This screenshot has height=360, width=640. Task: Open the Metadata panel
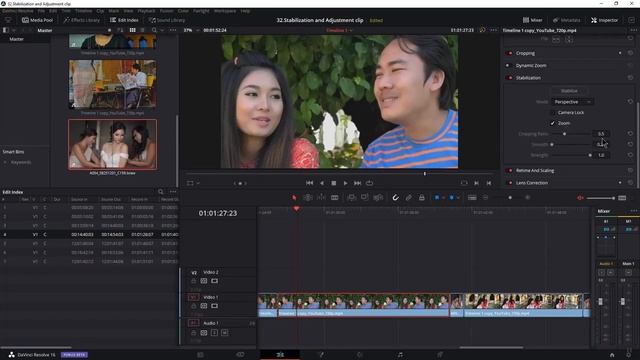(566, 20)
